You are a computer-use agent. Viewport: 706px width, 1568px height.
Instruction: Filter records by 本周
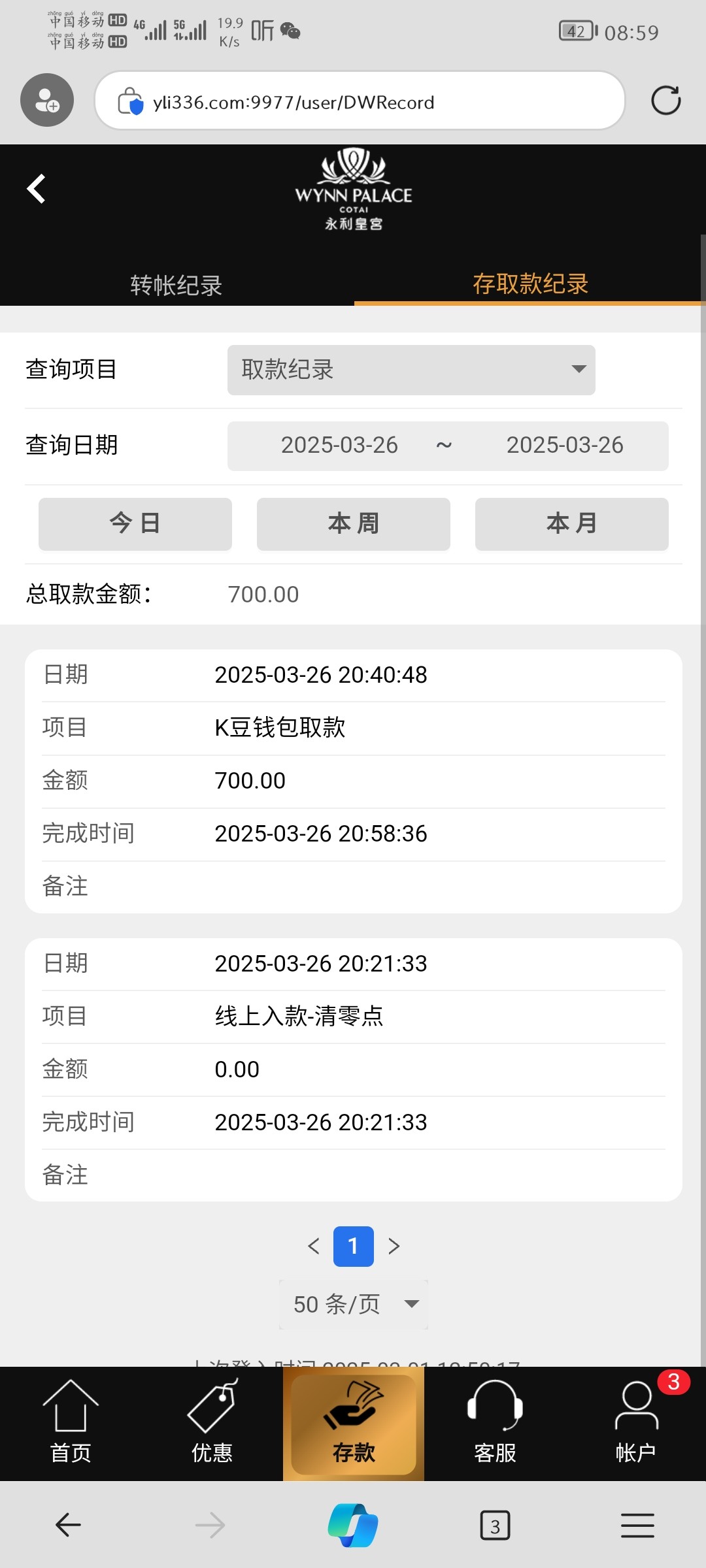(x=354, y=523)
